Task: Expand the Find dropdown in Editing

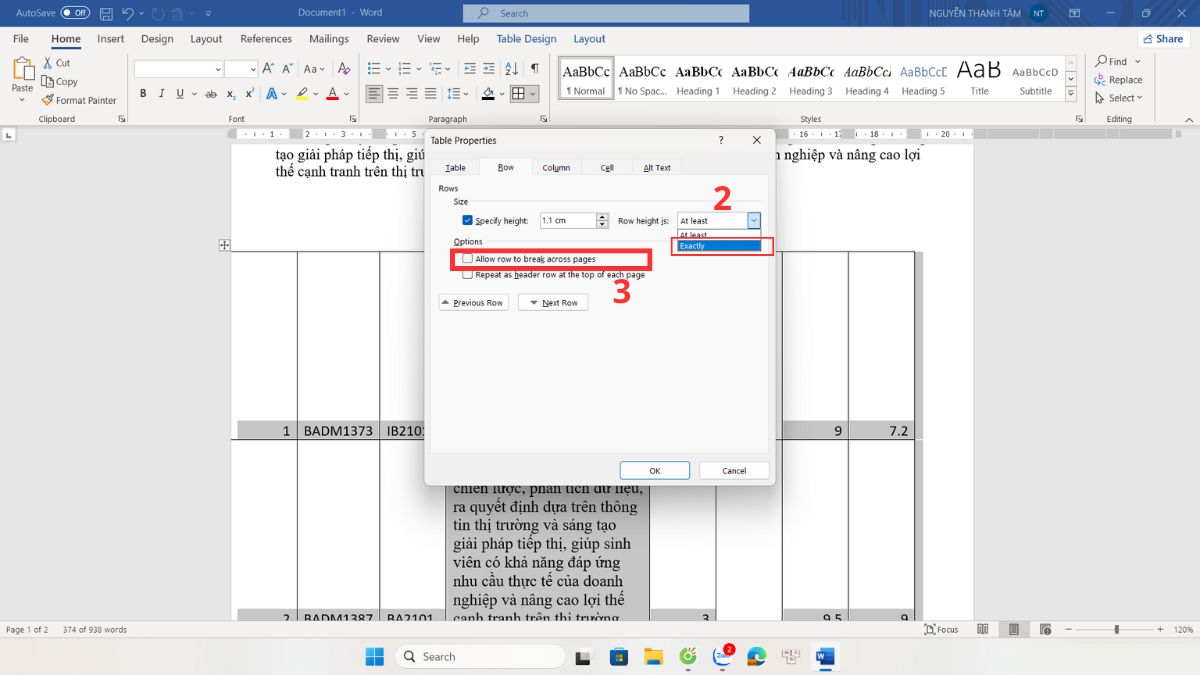Action: (1140, 61)
